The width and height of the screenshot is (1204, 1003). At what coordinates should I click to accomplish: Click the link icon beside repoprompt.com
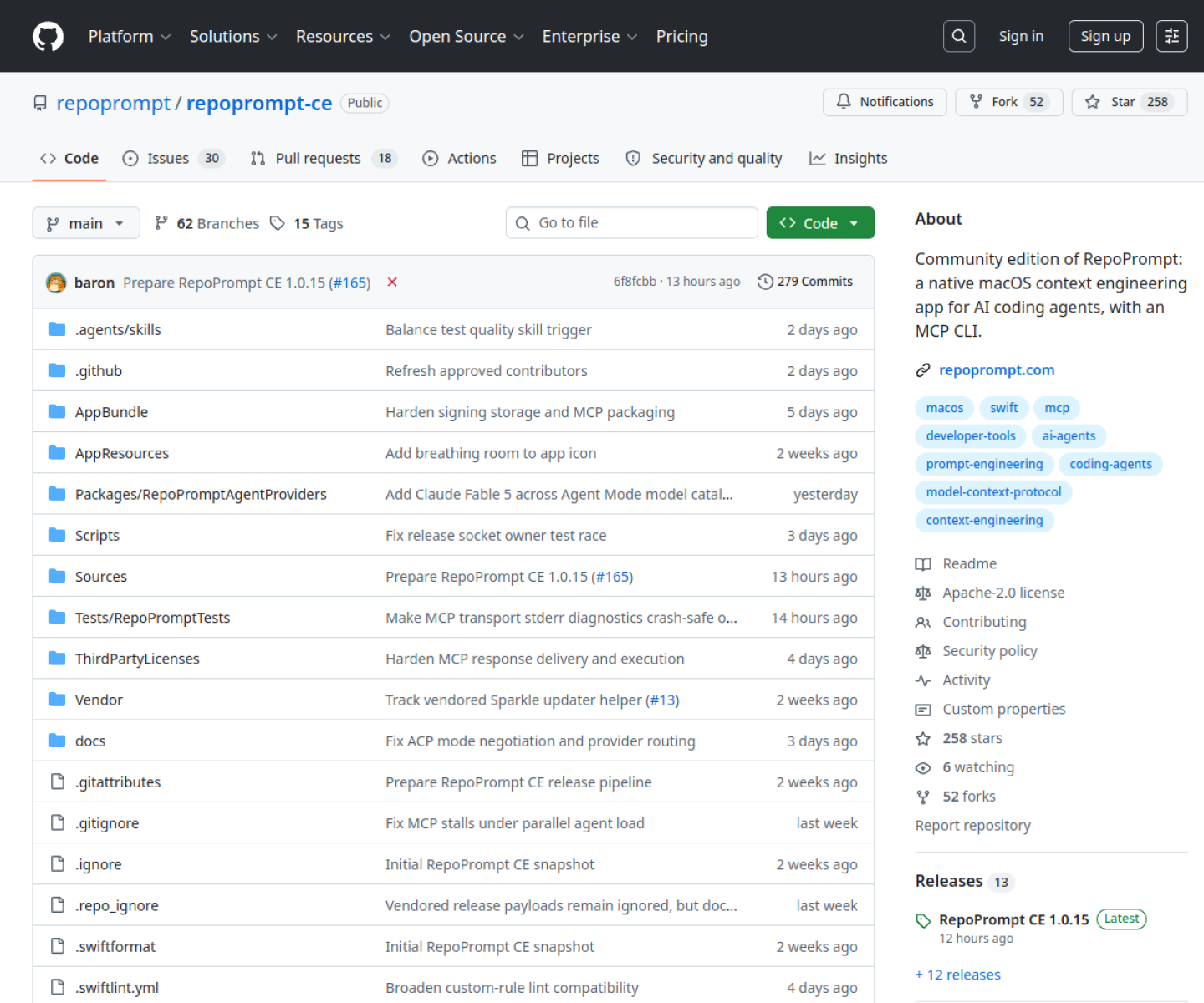click(923, 370)
